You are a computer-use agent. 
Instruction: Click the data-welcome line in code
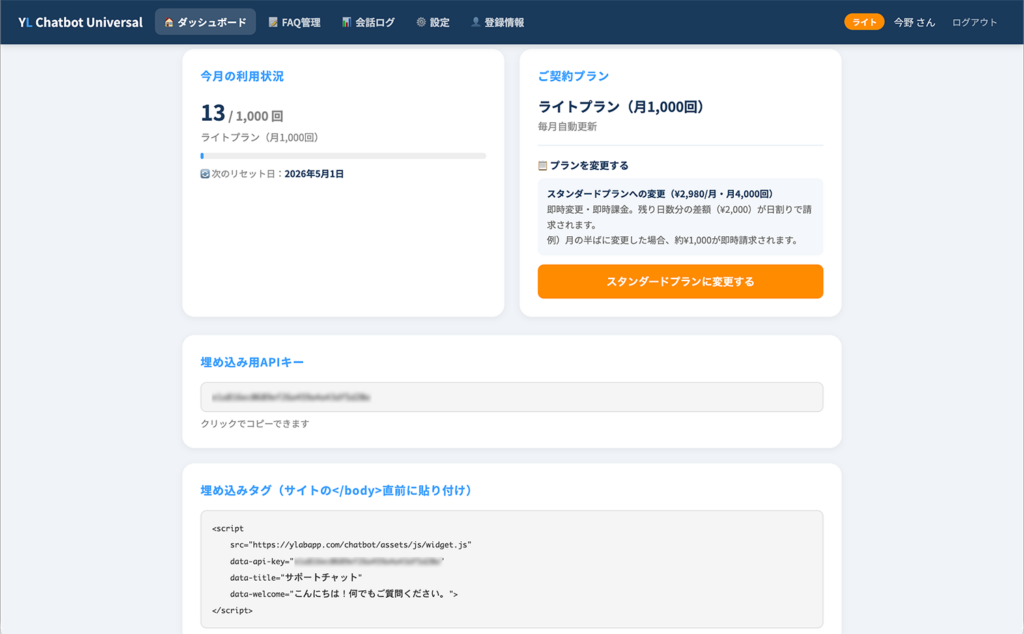344,594
